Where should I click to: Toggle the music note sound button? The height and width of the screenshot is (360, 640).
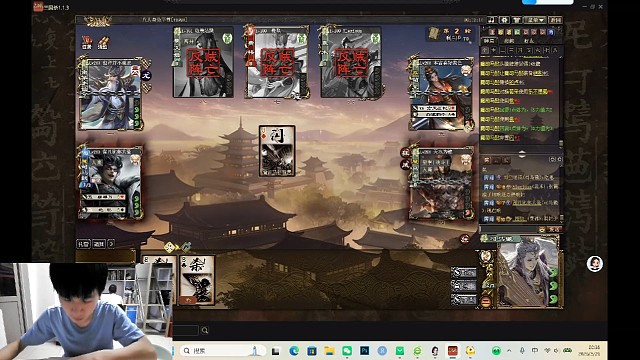492,20
